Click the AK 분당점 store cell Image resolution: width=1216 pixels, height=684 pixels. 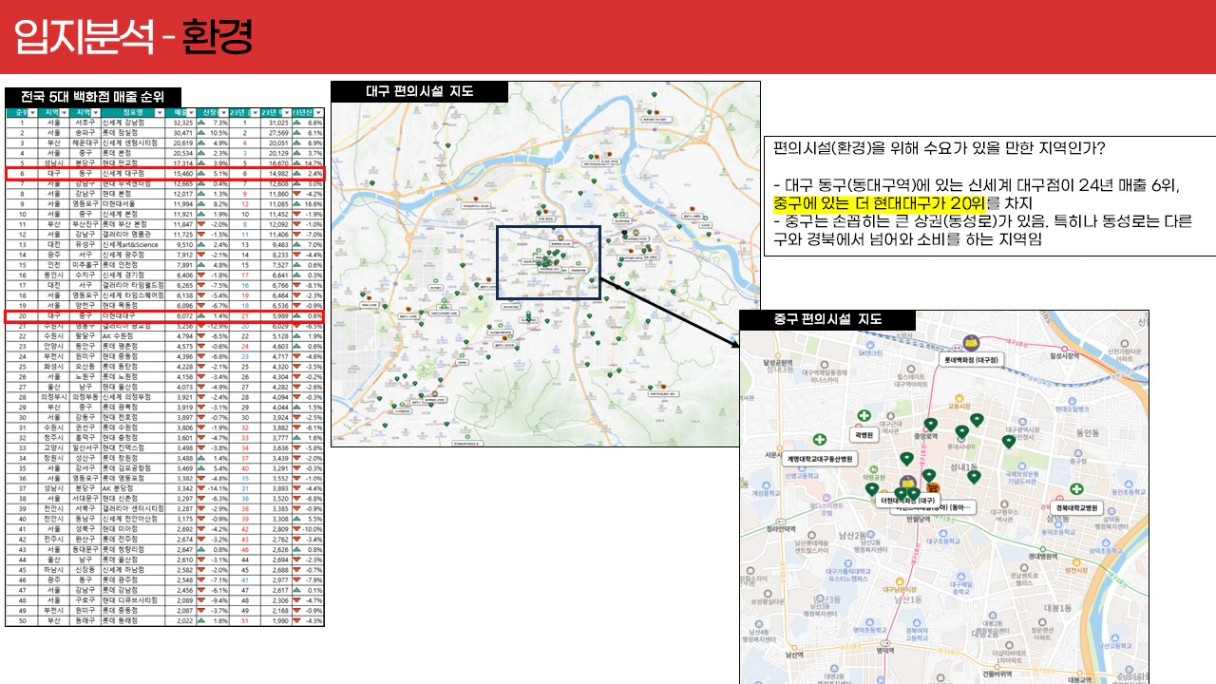point(135,489)
